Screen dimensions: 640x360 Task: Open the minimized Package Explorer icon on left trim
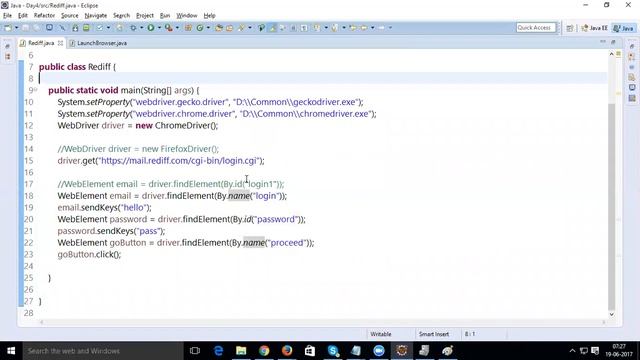7,57
